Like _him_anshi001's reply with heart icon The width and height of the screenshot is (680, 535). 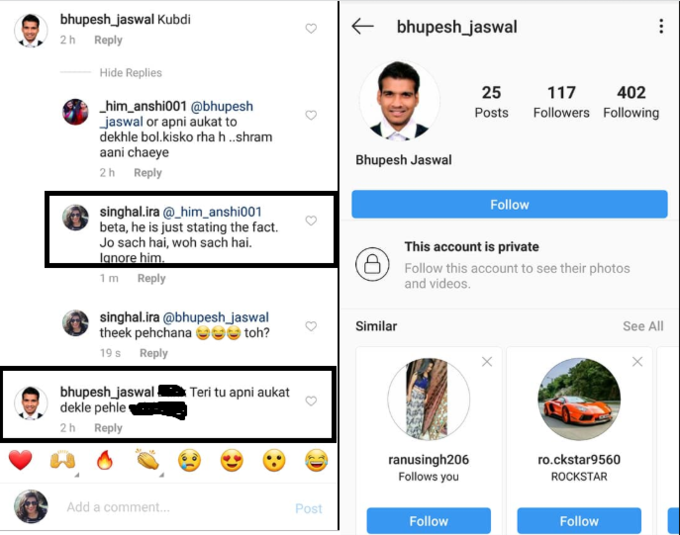[311, 115]
